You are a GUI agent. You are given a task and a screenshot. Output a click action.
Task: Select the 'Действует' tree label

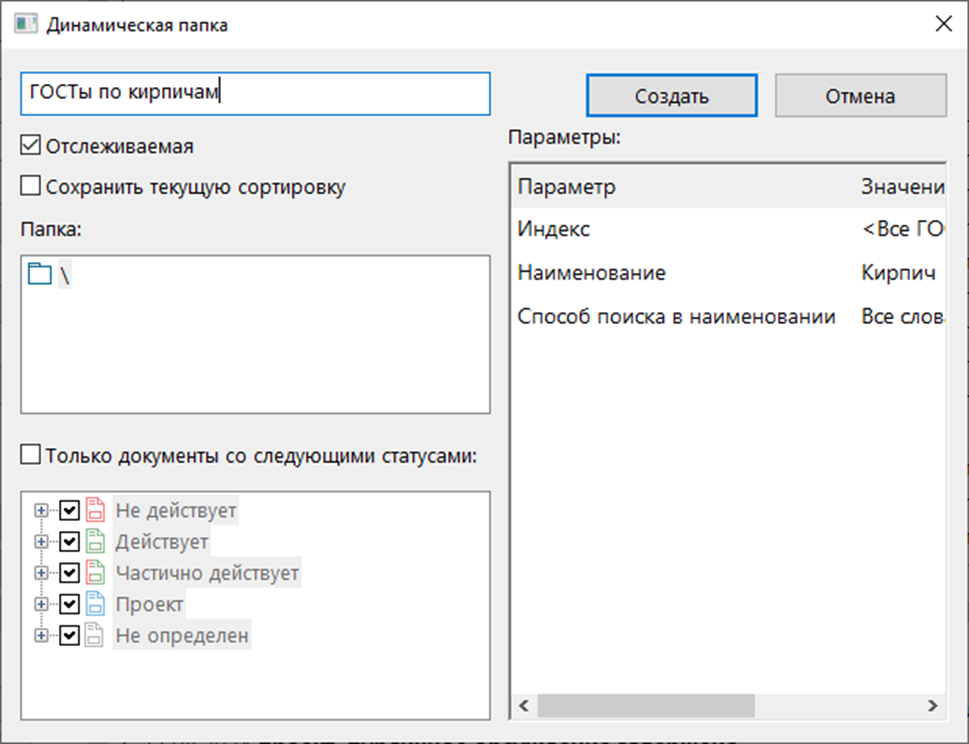point(161,542)
